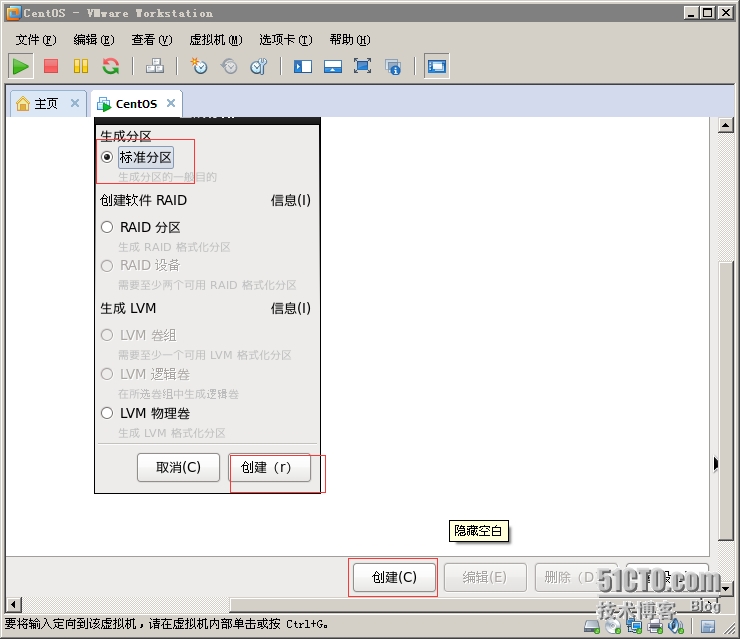740x639 pixels.
Task: Click the 隐藏空白 tooltip label
Action: coord(478,531)
